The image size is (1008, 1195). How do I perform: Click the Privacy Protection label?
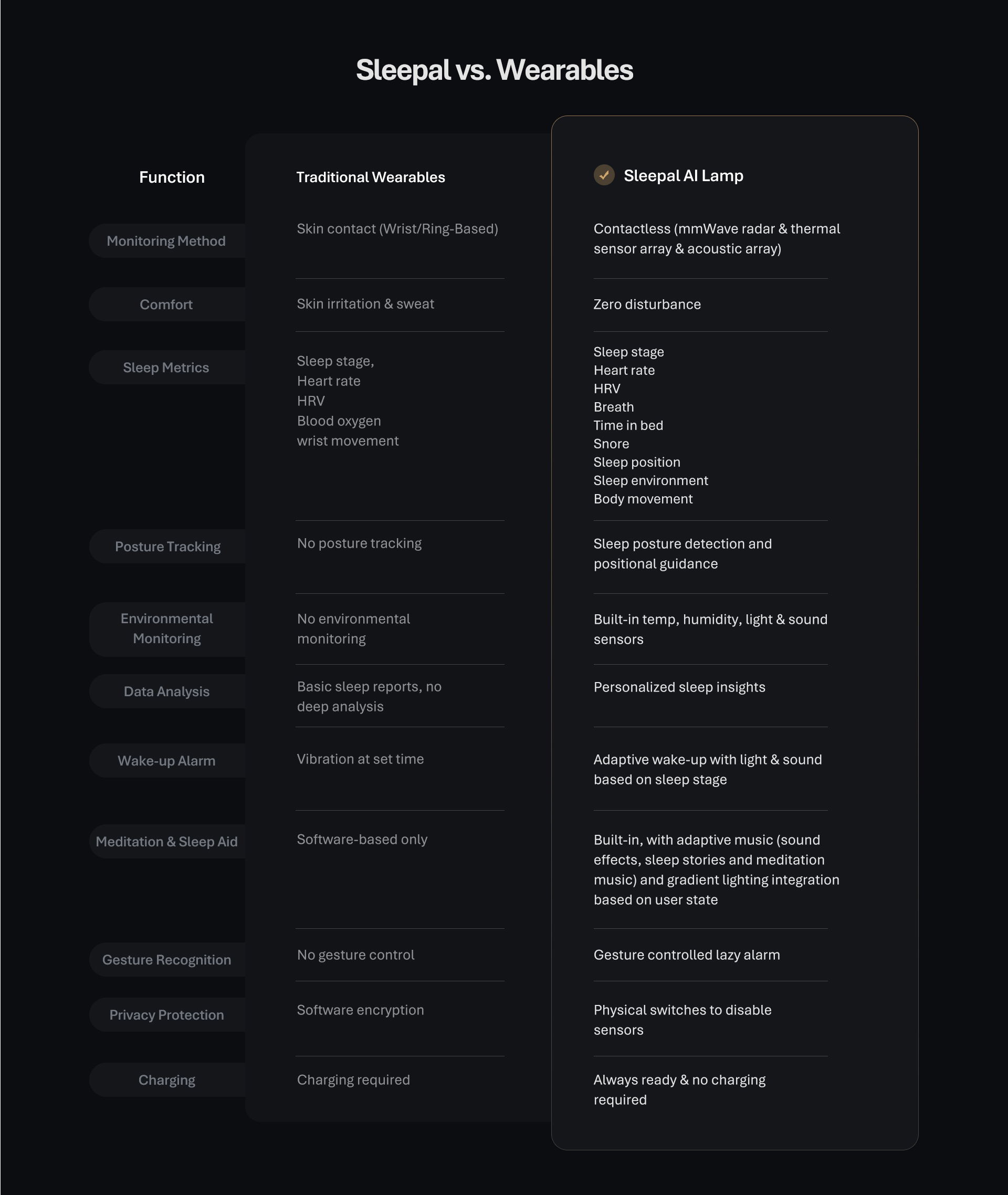coord(167,1014)
